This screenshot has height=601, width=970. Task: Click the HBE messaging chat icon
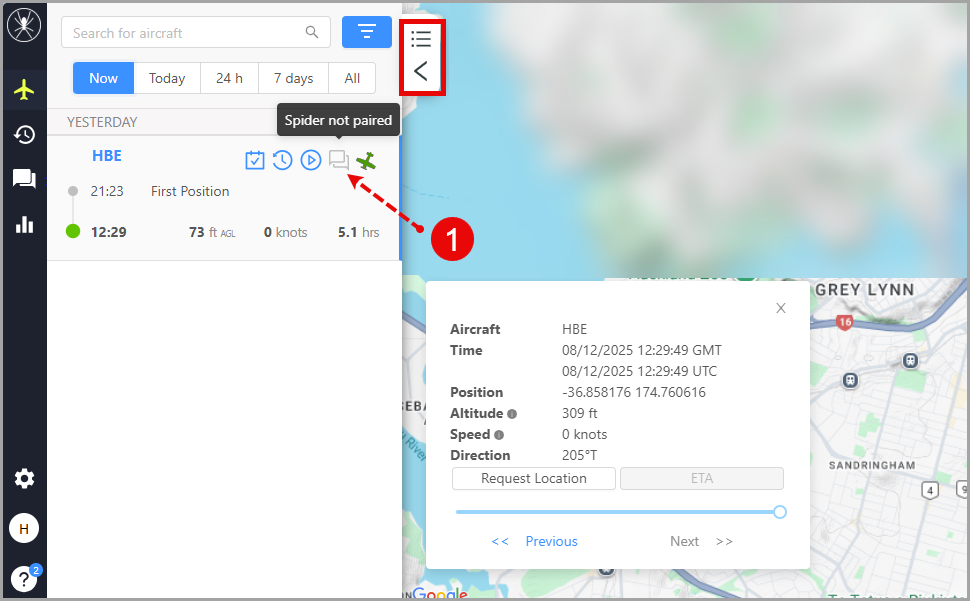click(339, 160)
